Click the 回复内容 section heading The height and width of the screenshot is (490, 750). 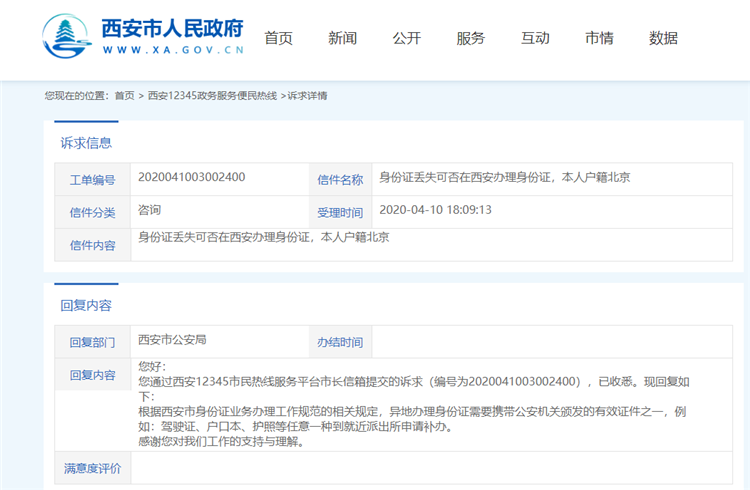coord(86,305)
